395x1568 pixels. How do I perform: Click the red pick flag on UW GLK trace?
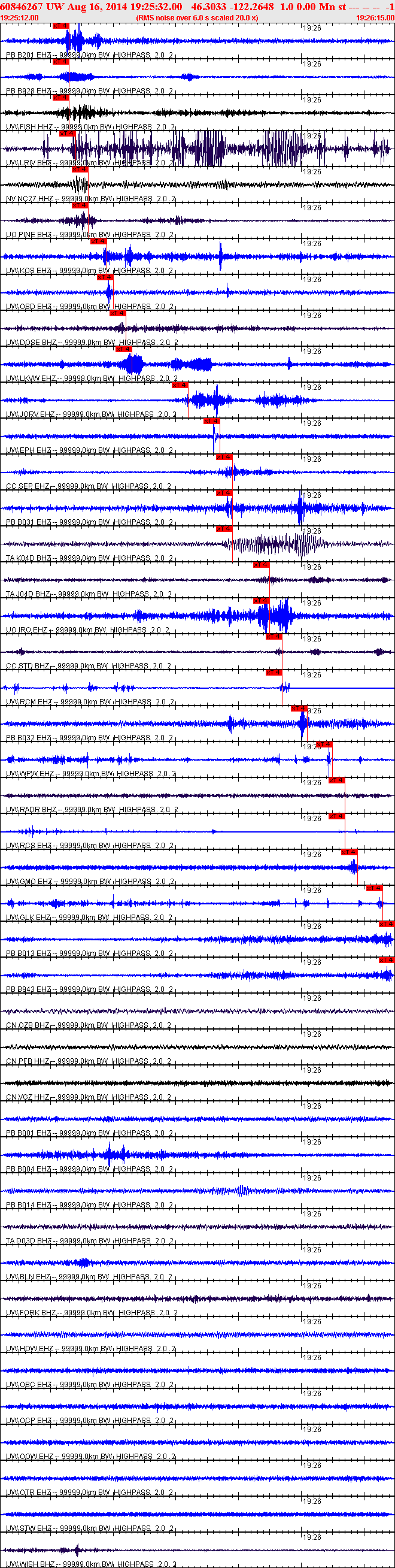point(373,888)
